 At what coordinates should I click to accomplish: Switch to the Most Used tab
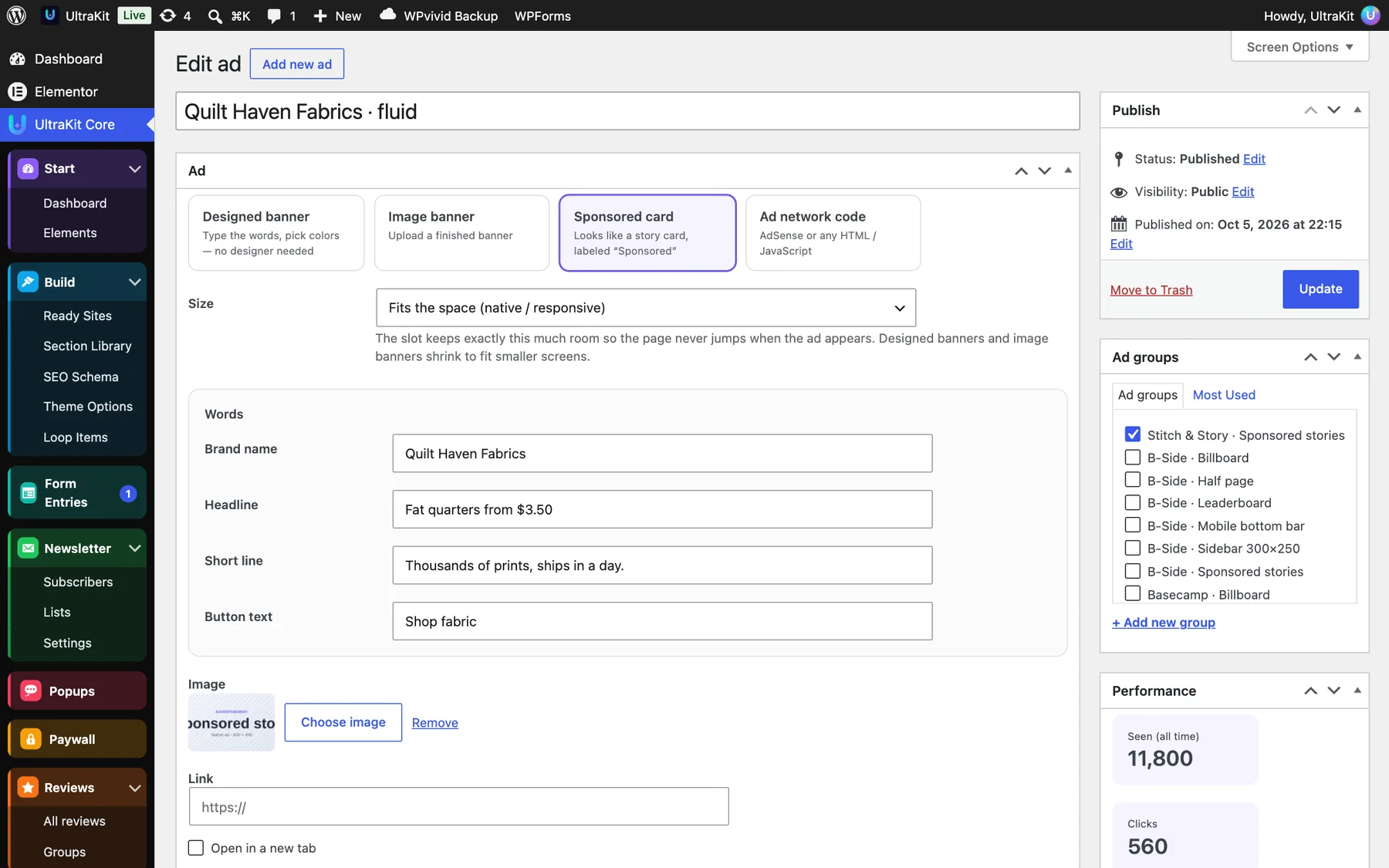click(x=1224, y=395)
